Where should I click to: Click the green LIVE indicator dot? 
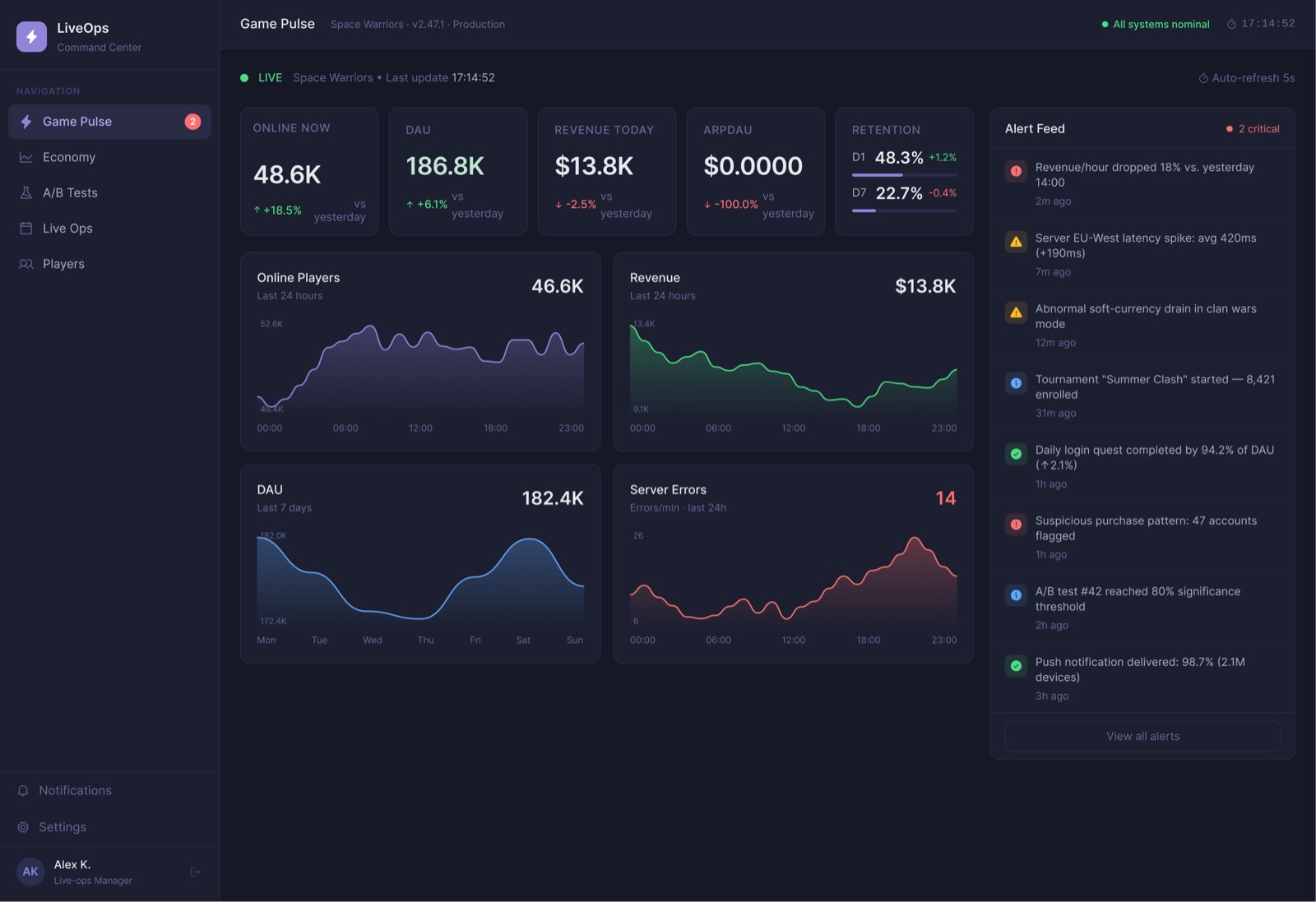pos(244,78)
